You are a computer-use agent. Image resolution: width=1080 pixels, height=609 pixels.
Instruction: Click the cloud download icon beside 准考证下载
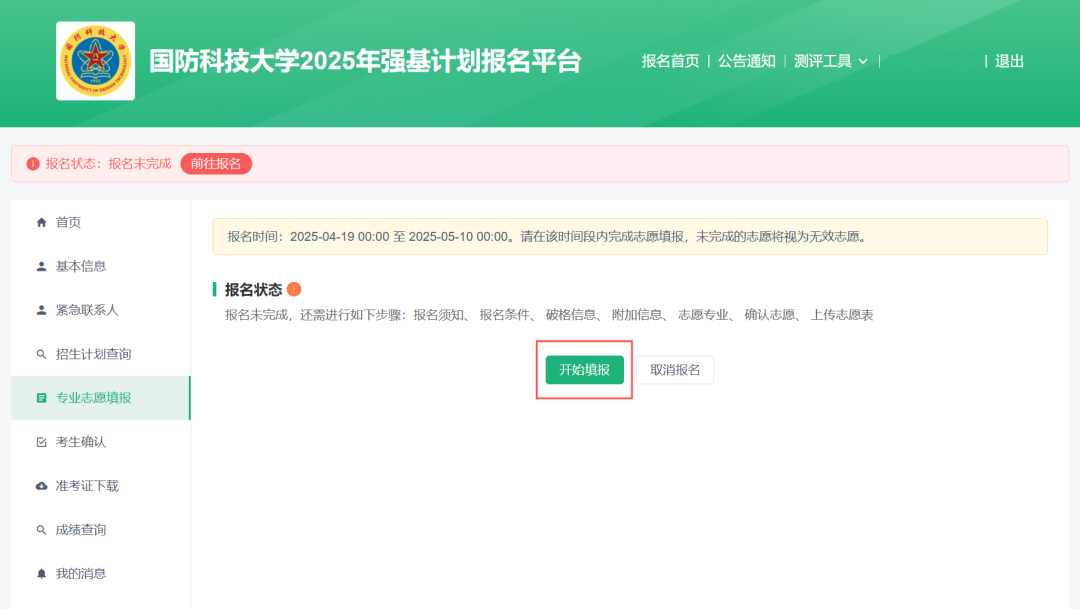(x=41, y=486)
